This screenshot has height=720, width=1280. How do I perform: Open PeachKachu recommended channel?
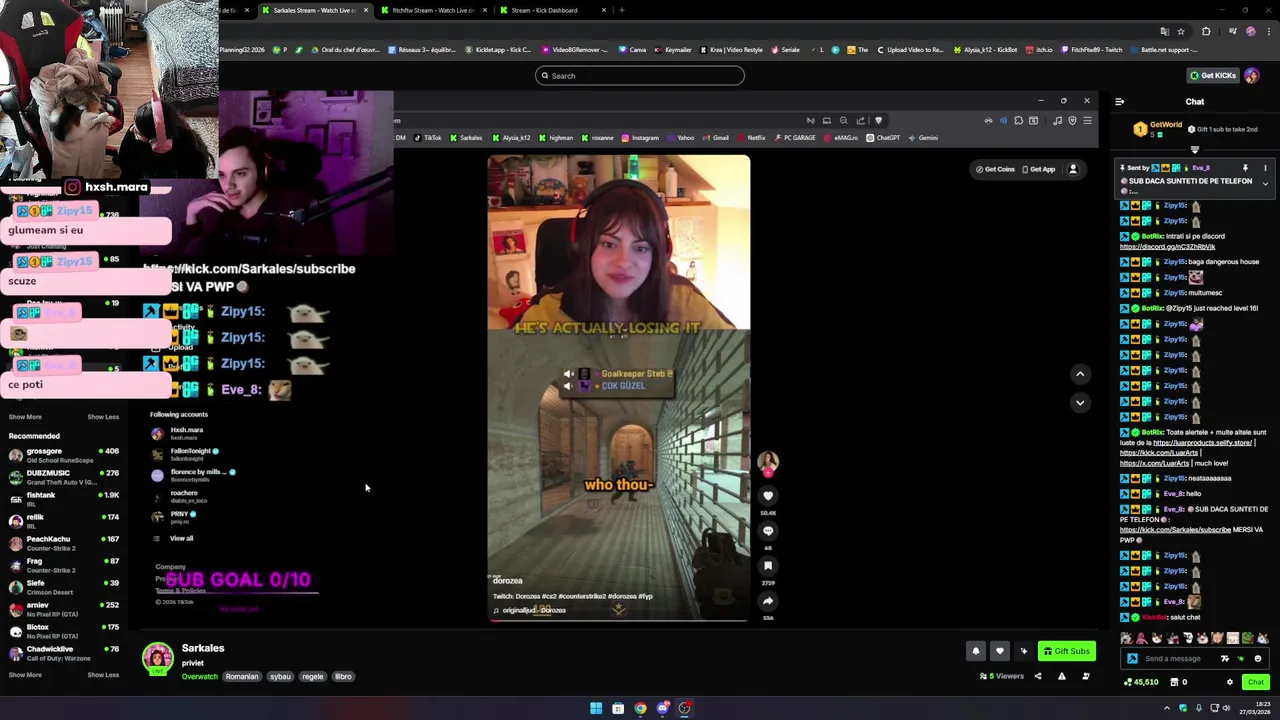click(63, 543)
